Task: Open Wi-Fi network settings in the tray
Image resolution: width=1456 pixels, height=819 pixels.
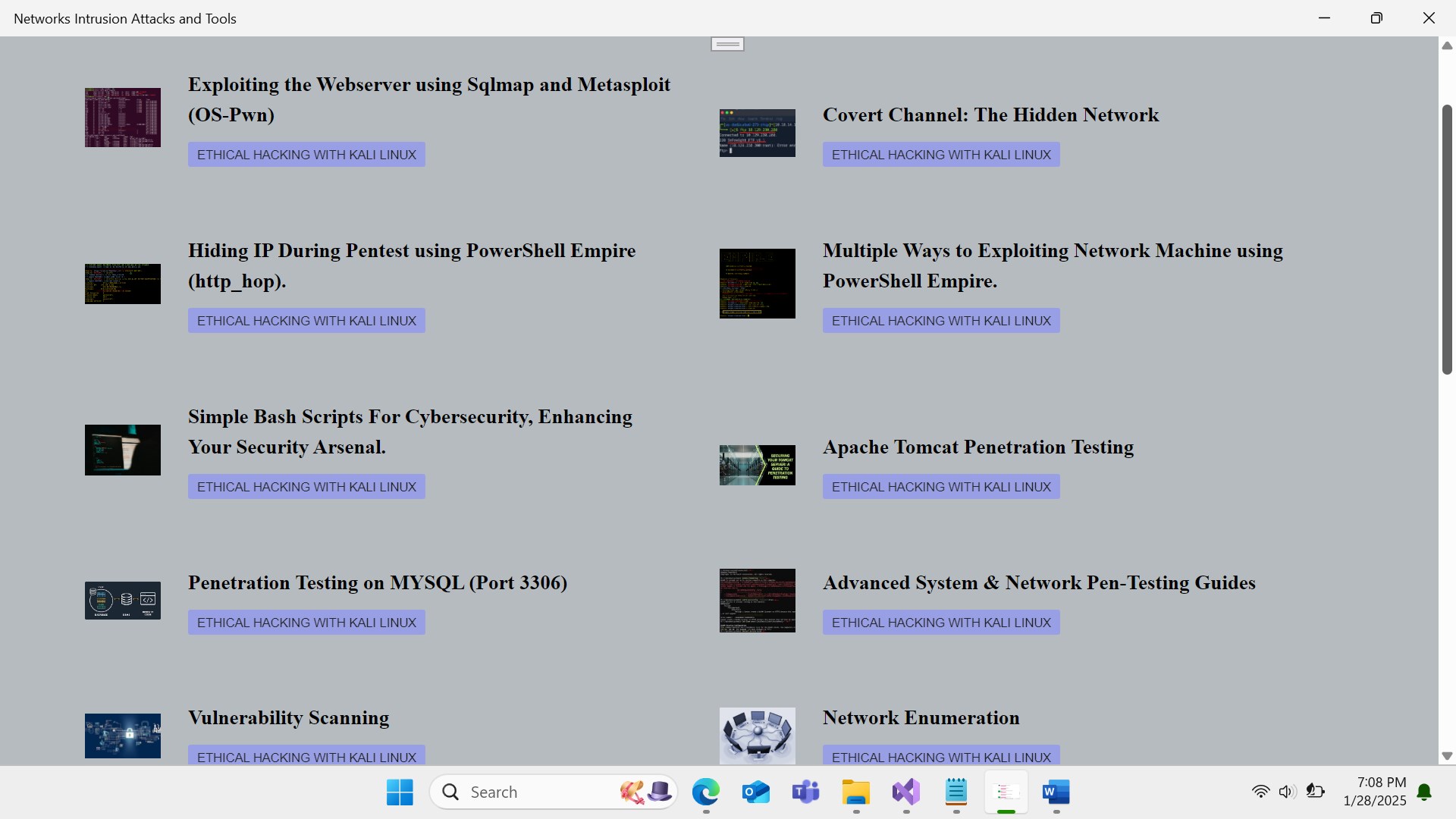Action: pos(1260,792)
